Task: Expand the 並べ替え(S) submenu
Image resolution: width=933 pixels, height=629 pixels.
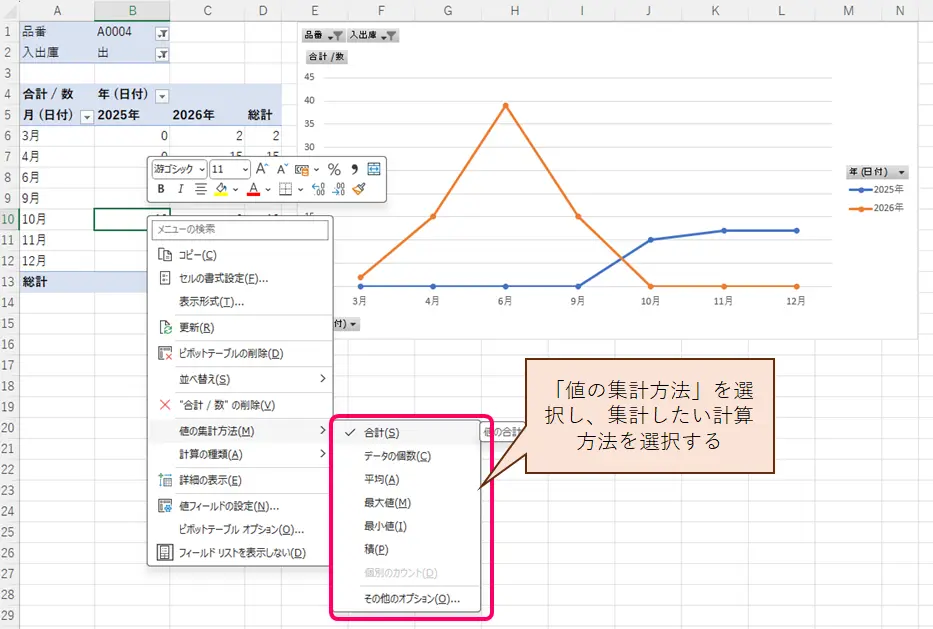Action: 240,379
